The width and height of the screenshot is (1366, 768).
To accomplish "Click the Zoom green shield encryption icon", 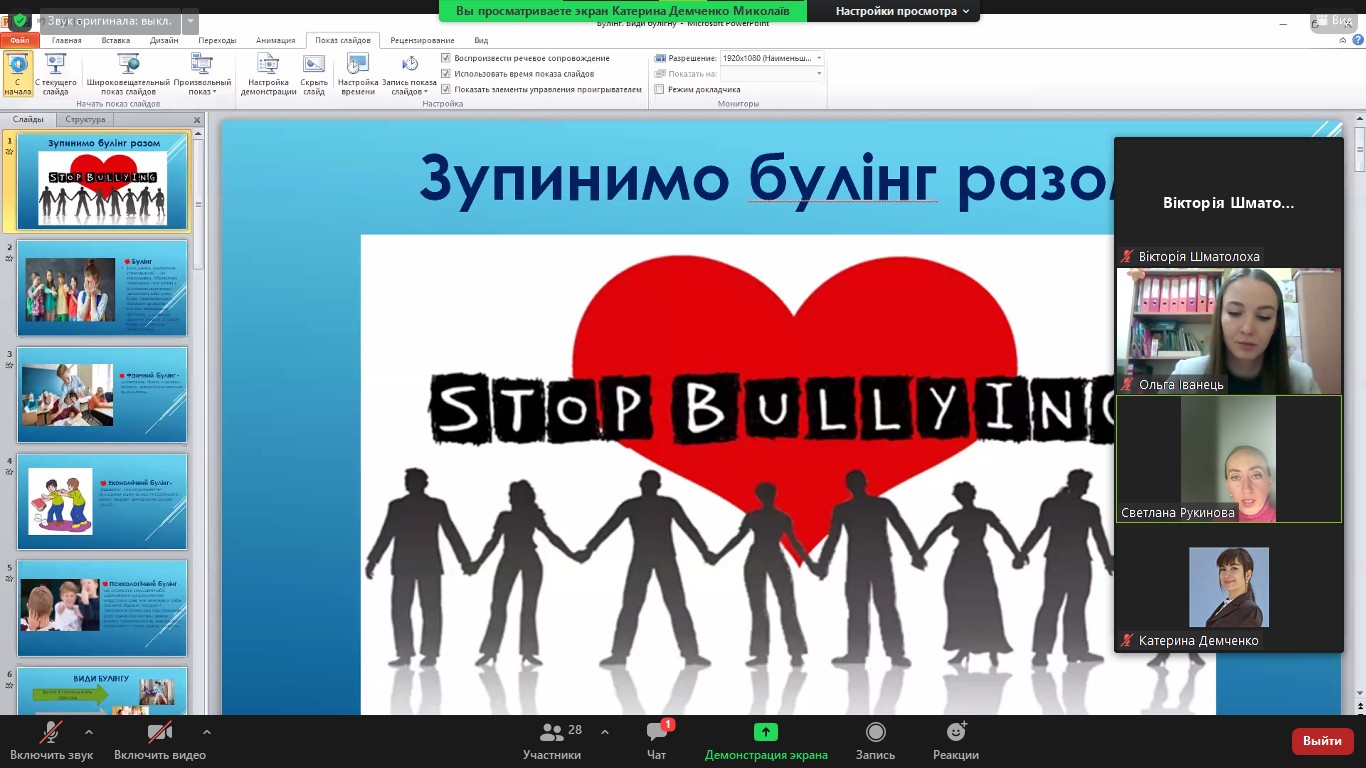I will [x=20, y=20].
